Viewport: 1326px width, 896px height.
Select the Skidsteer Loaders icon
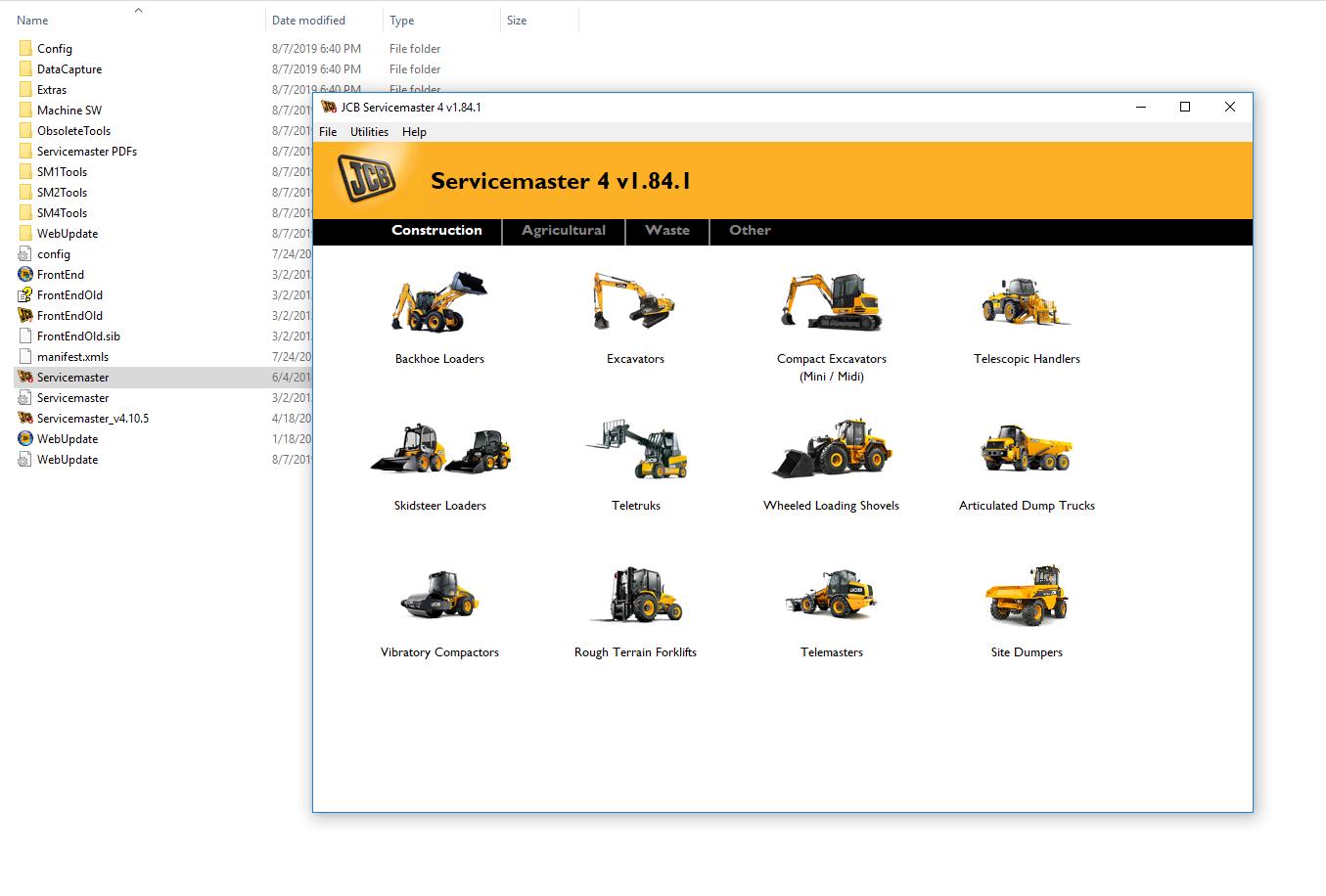pos(440,449)
